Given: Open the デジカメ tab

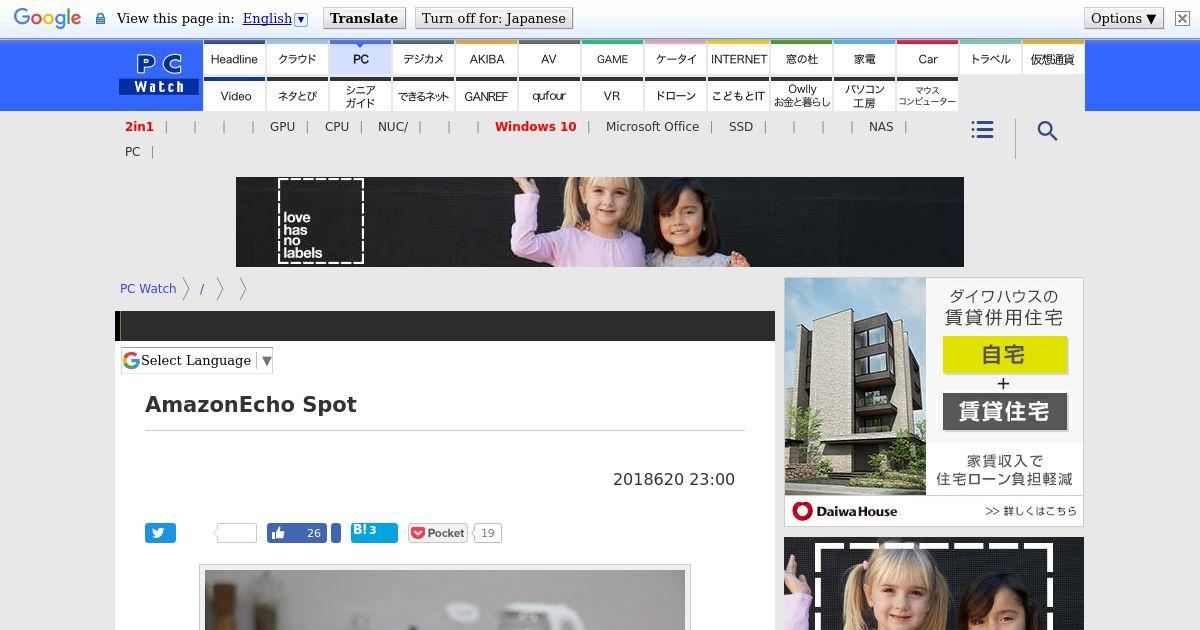Looking at the screenshot, I should coord(424,58).
